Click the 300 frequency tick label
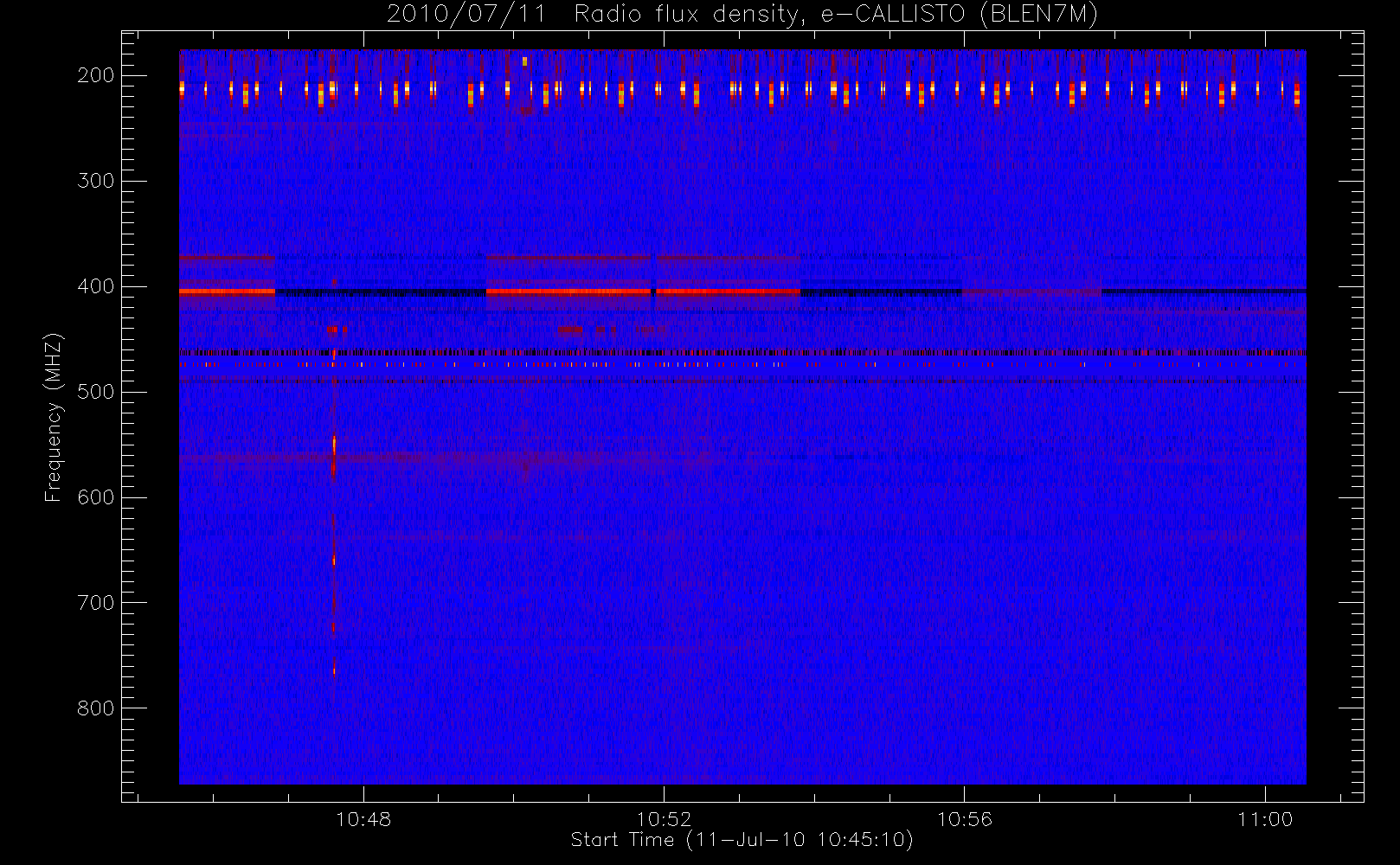The width and height of the screenshot is (1400, 865). click(96, 181)
